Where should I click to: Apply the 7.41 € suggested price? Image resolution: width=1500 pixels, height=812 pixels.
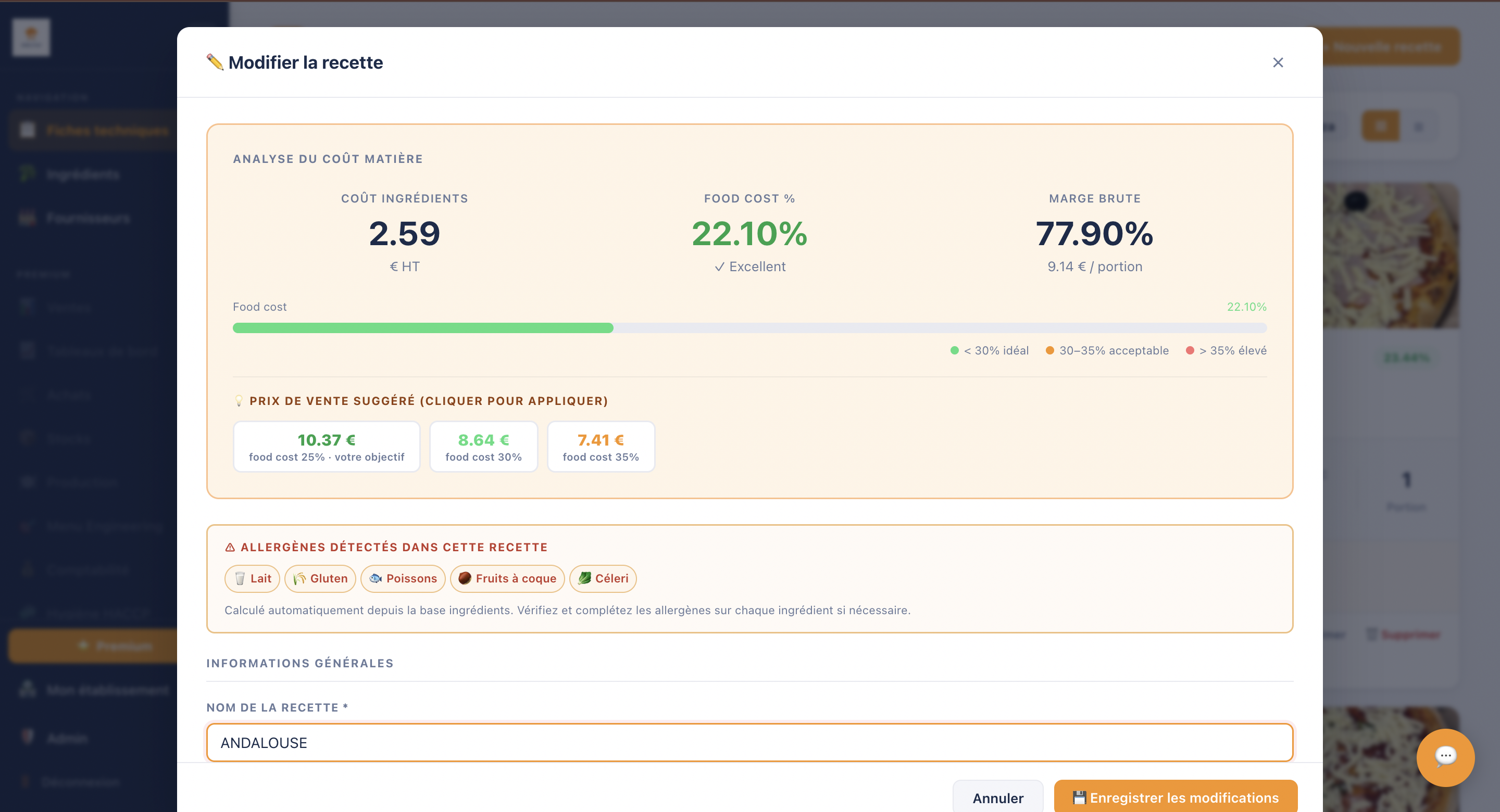click(x=601, y=447)
